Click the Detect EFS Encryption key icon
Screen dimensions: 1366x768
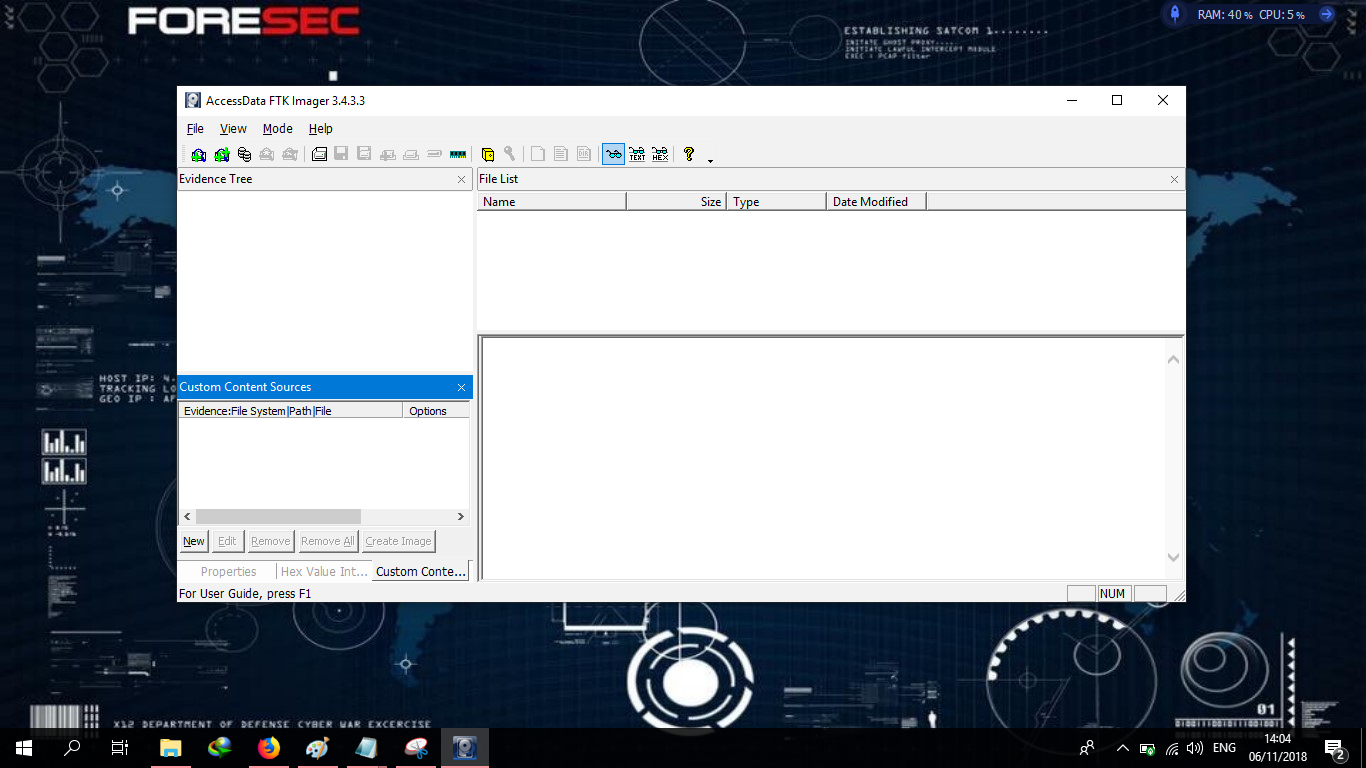[510, 154]
